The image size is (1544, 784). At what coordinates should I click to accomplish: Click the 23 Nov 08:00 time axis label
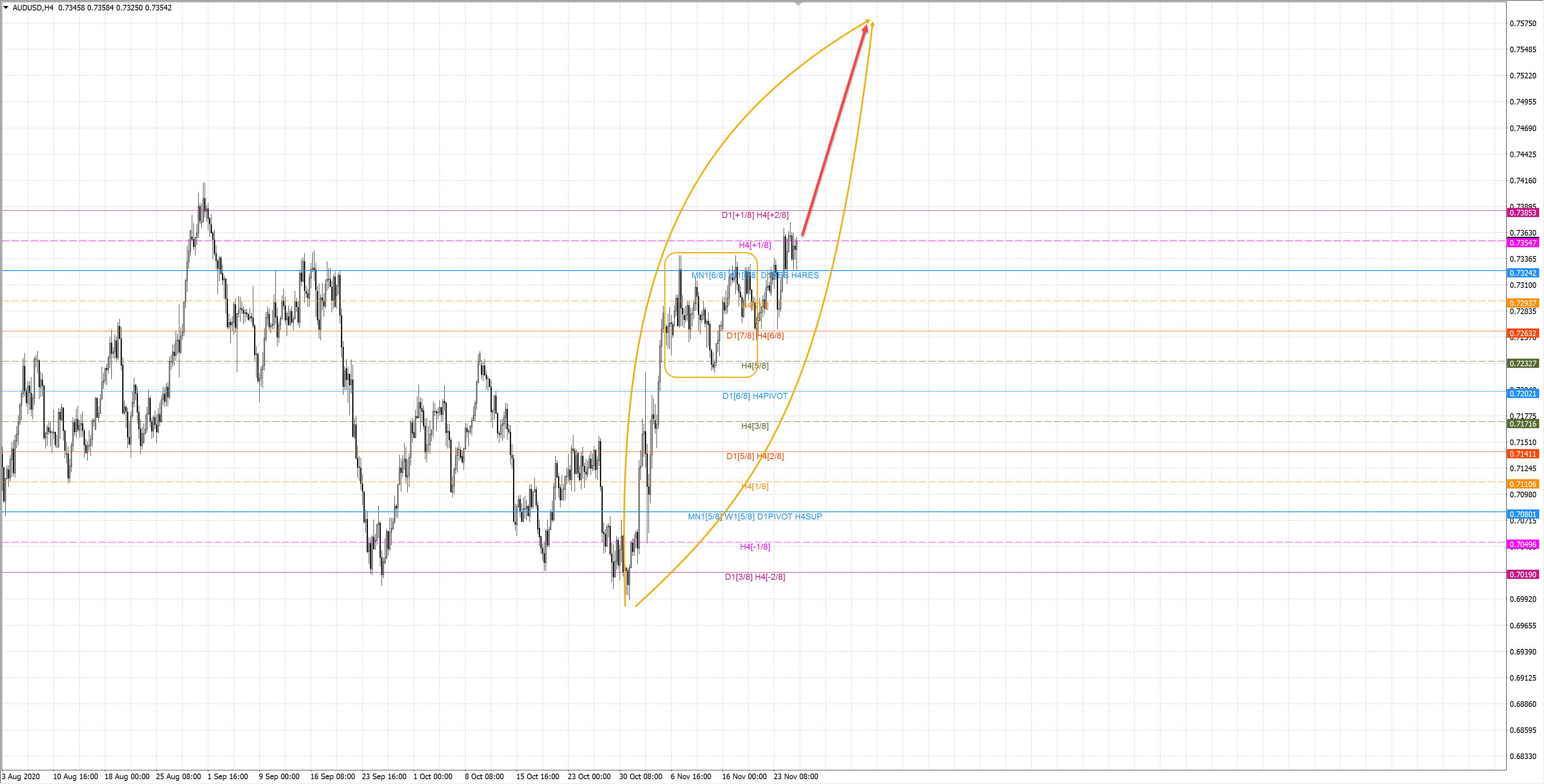(x=795, y=776)
